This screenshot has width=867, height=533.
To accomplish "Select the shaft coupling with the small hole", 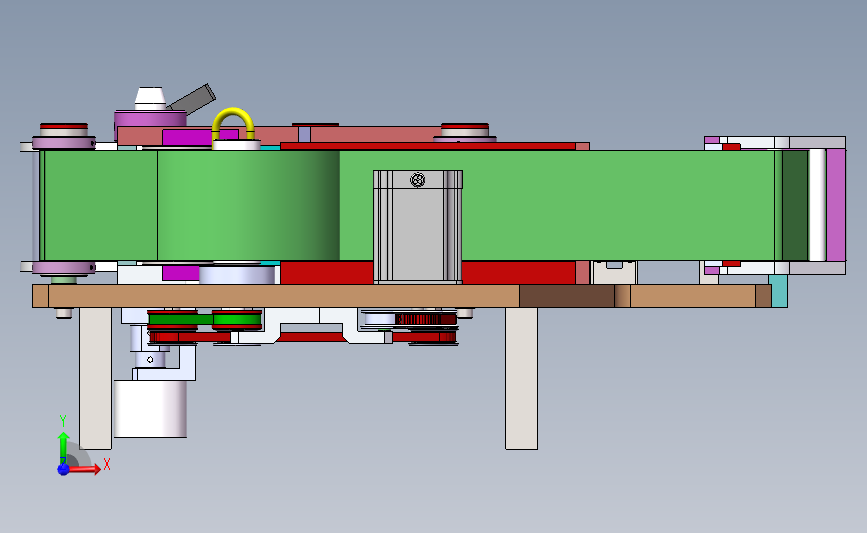I will tap(150, 359).
